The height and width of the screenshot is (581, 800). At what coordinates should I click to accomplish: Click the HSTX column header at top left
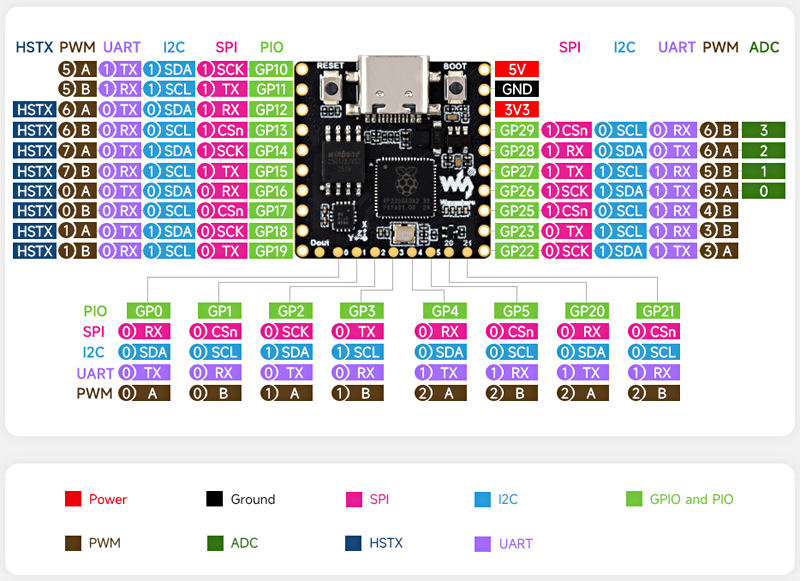[34, 47]
